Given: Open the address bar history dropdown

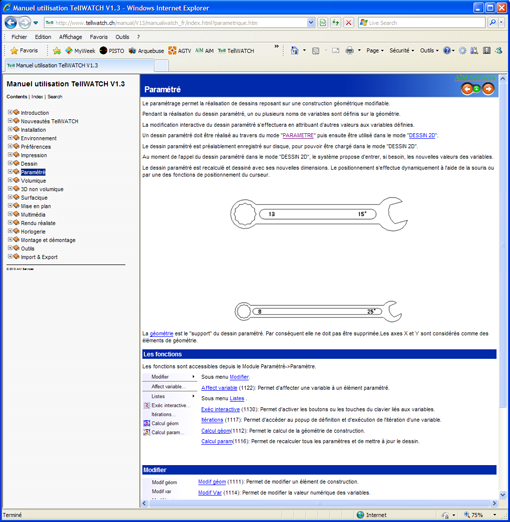Looking at the screenshot, I should coord(311,23).
